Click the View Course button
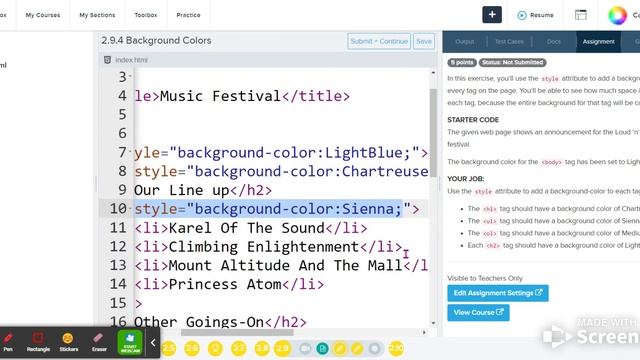 (478, 313)
